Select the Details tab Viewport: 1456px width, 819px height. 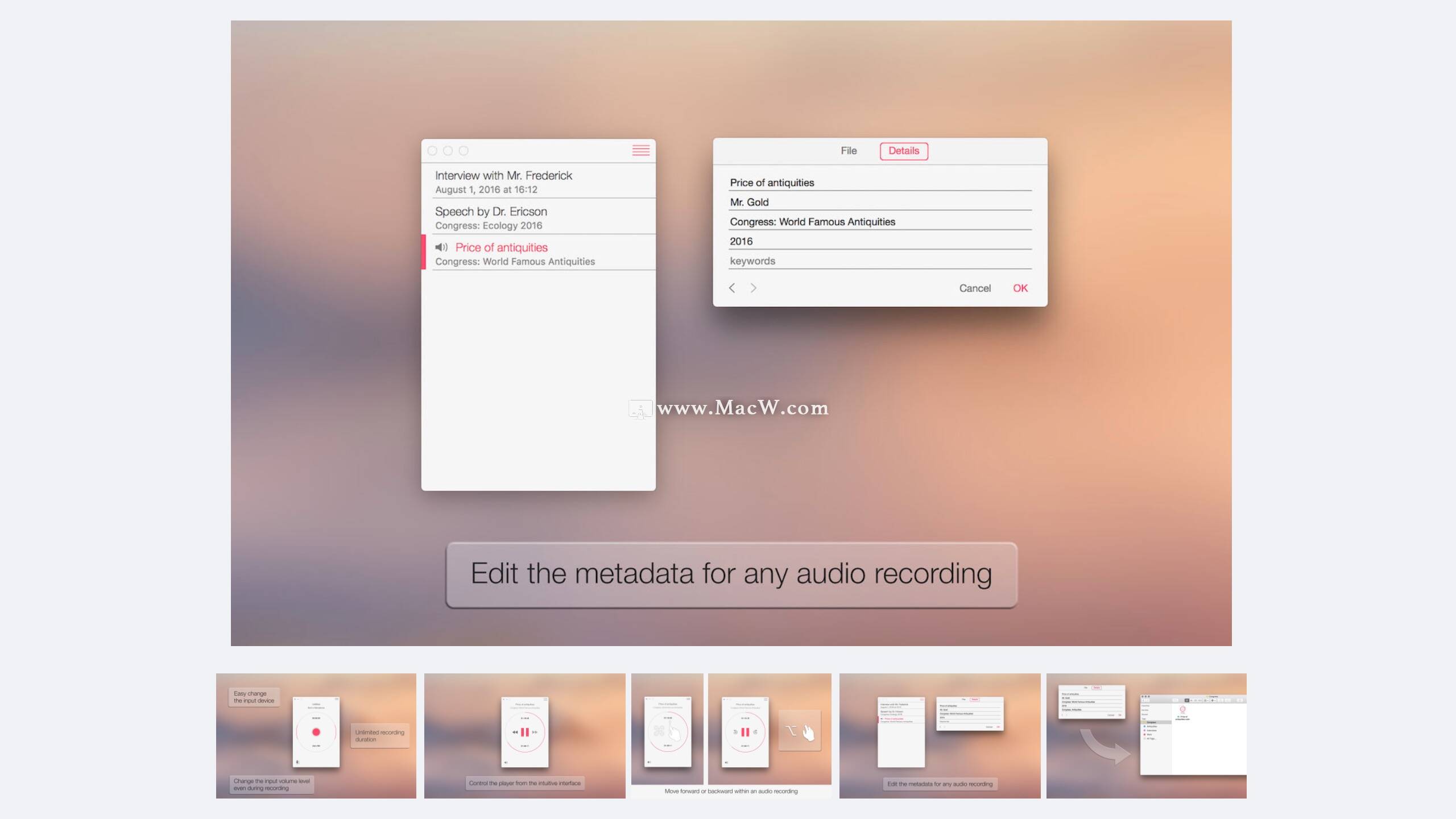click(903, 151)
